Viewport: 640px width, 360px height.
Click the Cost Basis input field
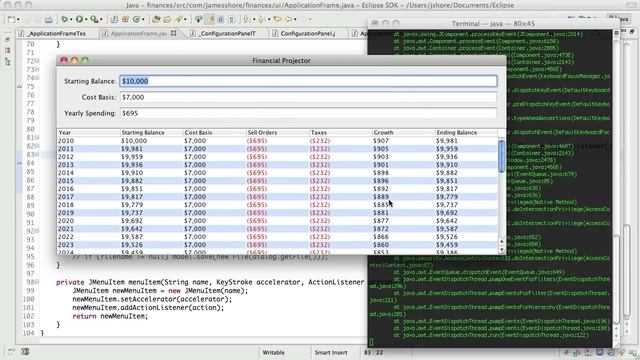click(x=308, y=97)
